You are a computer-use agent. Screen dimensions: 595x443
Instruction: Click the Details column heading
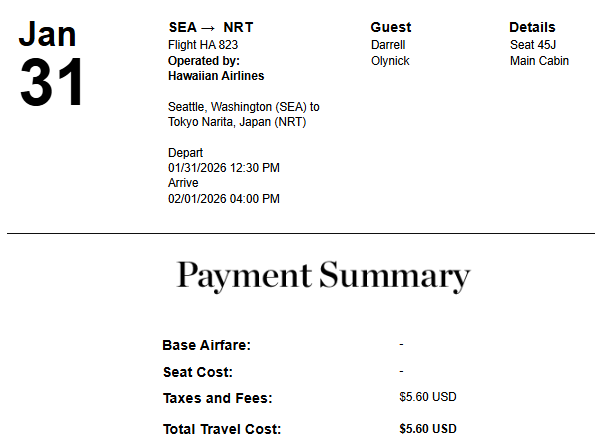click(532, 27)
